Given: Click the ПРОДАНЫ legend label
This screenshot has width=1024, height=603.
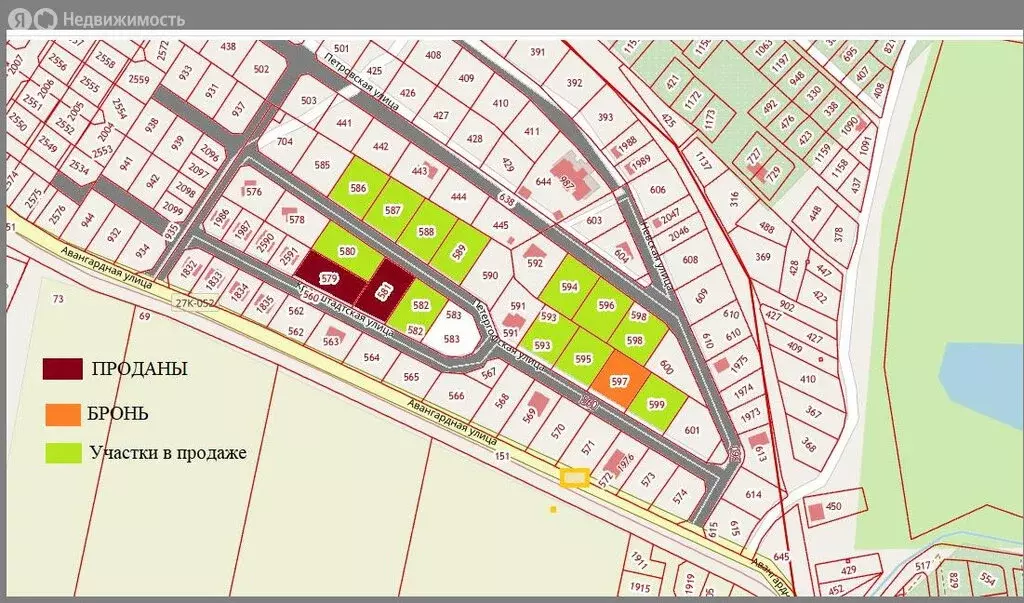Looking at the screenshot, I should (139, 369).
